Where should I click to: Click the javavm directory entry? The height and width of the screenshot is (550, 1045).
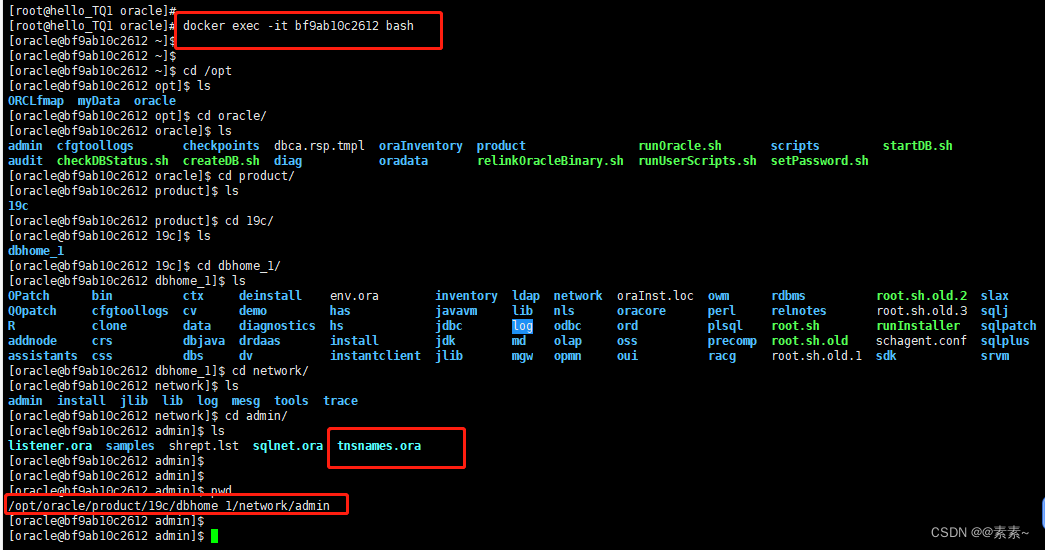click(x=456, y=311)
